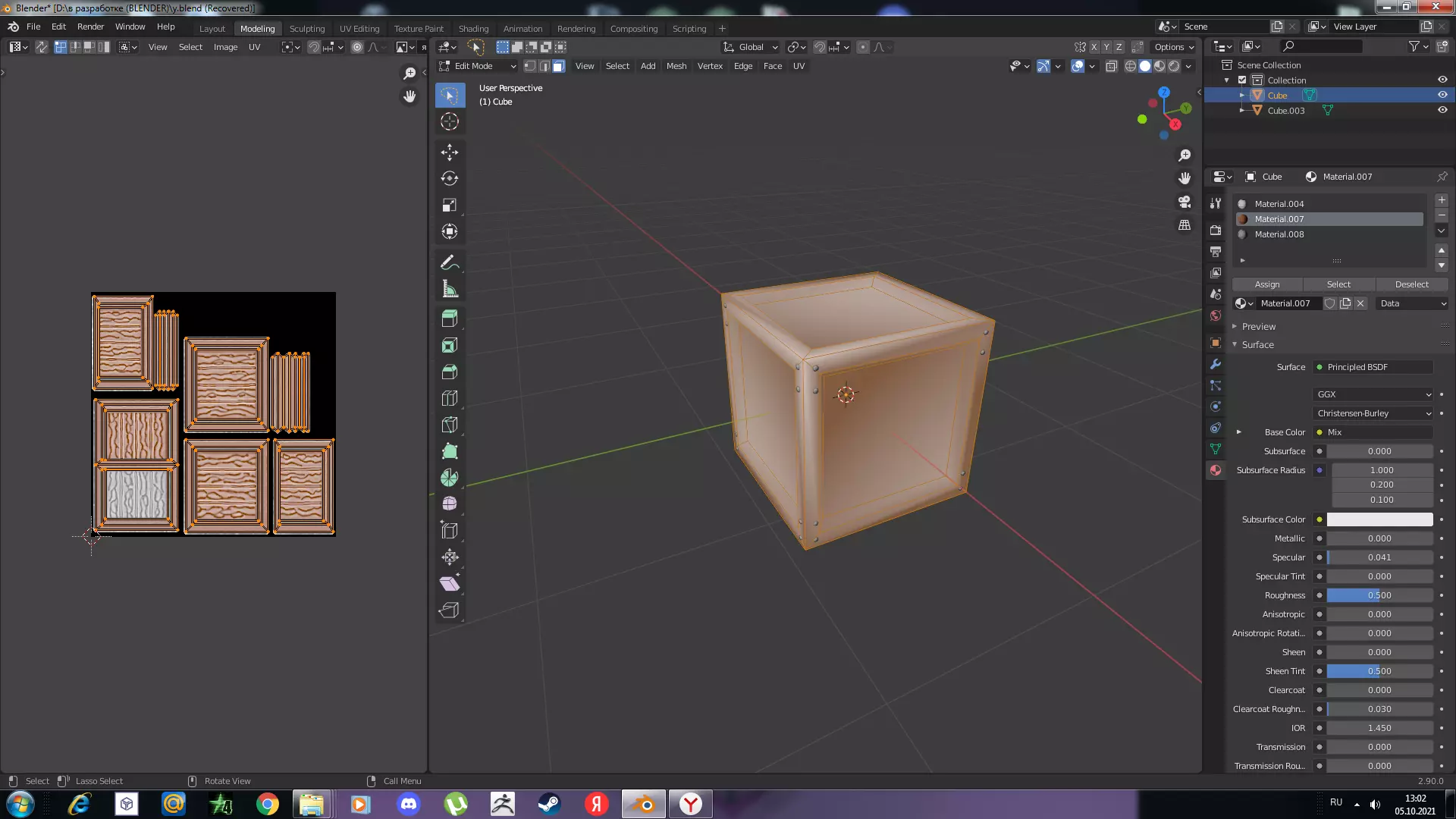
Task: Select the Rotate tool
Action: pyautogui.click(x=450, y=179)
